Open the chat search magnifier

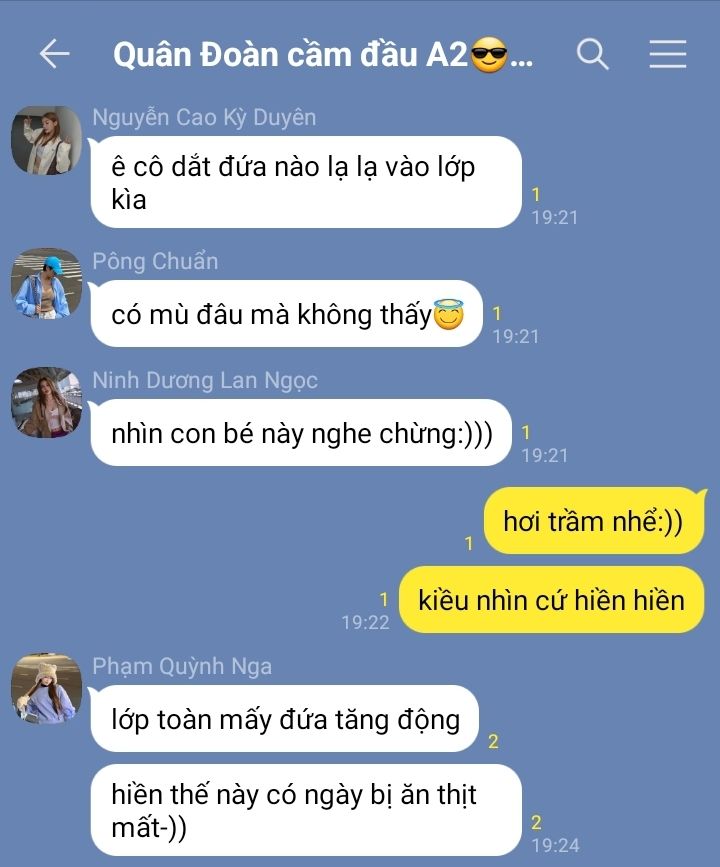tap(593, 54)
